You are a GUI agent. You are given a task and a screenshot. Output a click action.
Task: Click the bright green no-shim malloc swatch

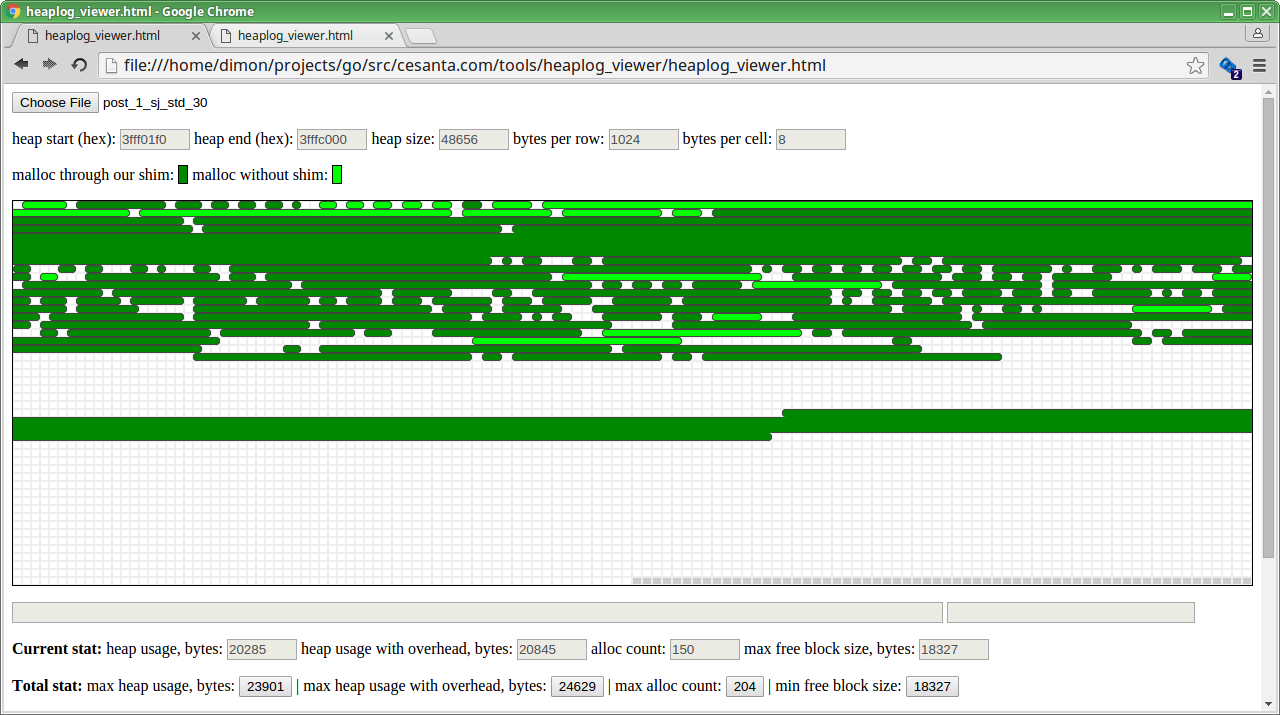pyautogui.click(x=337, y=175)
